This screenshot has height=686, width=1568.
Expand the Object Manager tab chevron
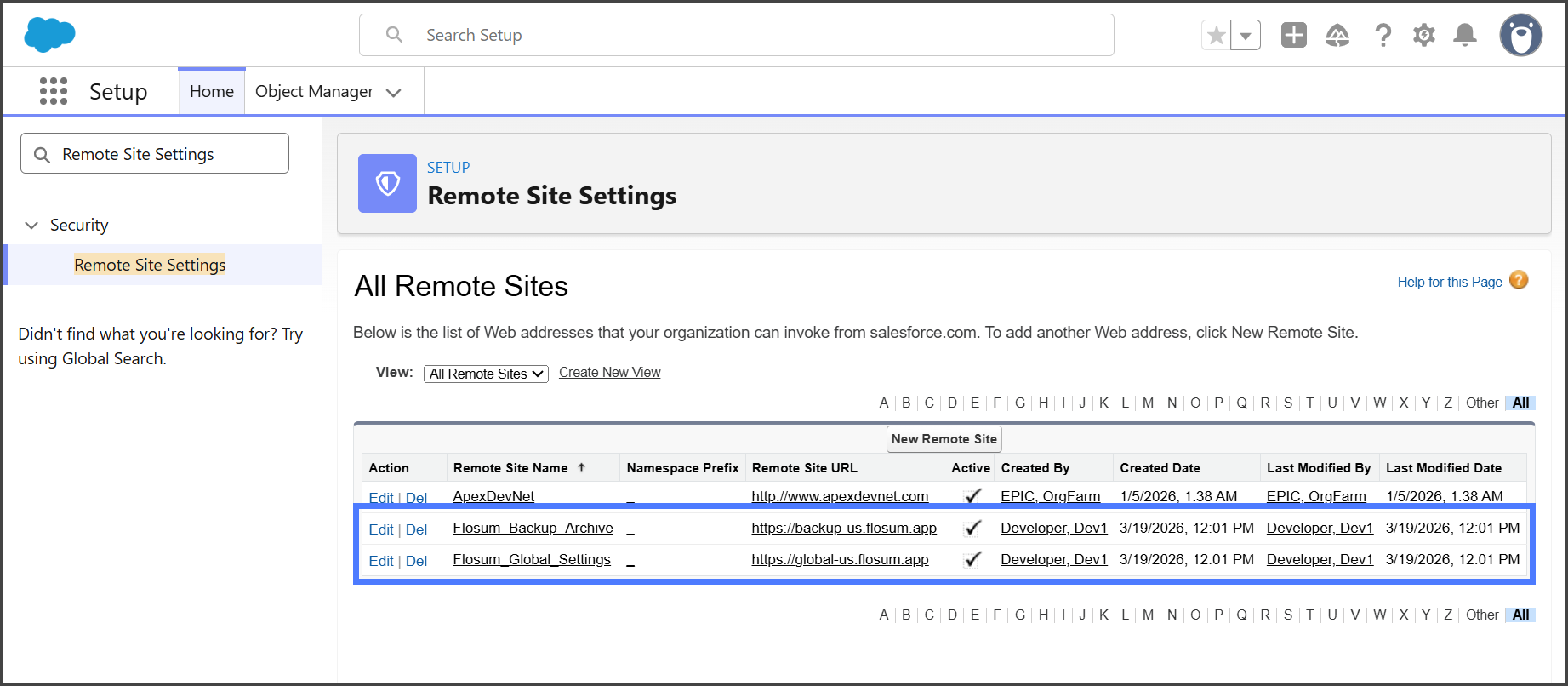click(394, 92)
